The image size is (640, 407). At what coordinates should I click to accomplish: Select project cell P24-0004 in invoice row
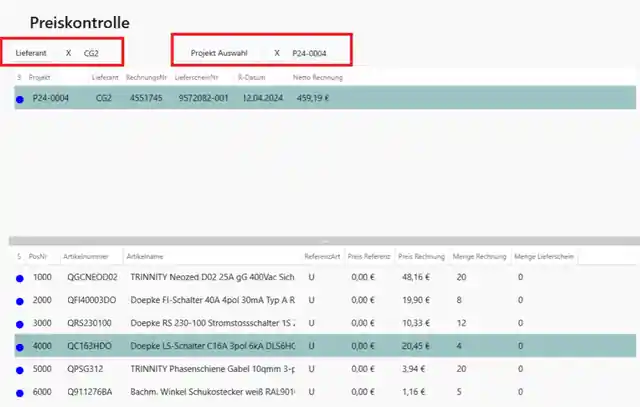(x=51, y=98)
